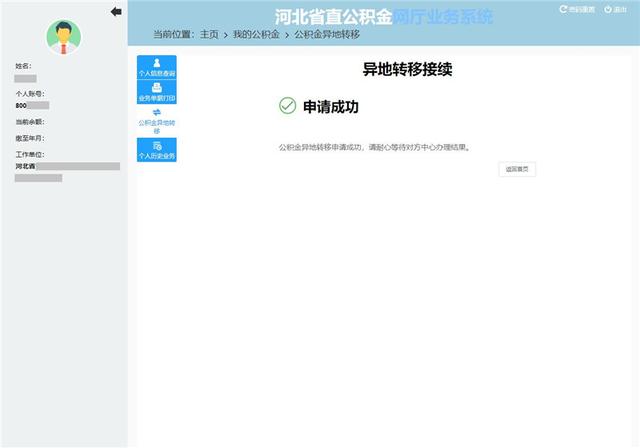Open 个人历史业务 history menu
640x448 pixels.
(156, 151)
